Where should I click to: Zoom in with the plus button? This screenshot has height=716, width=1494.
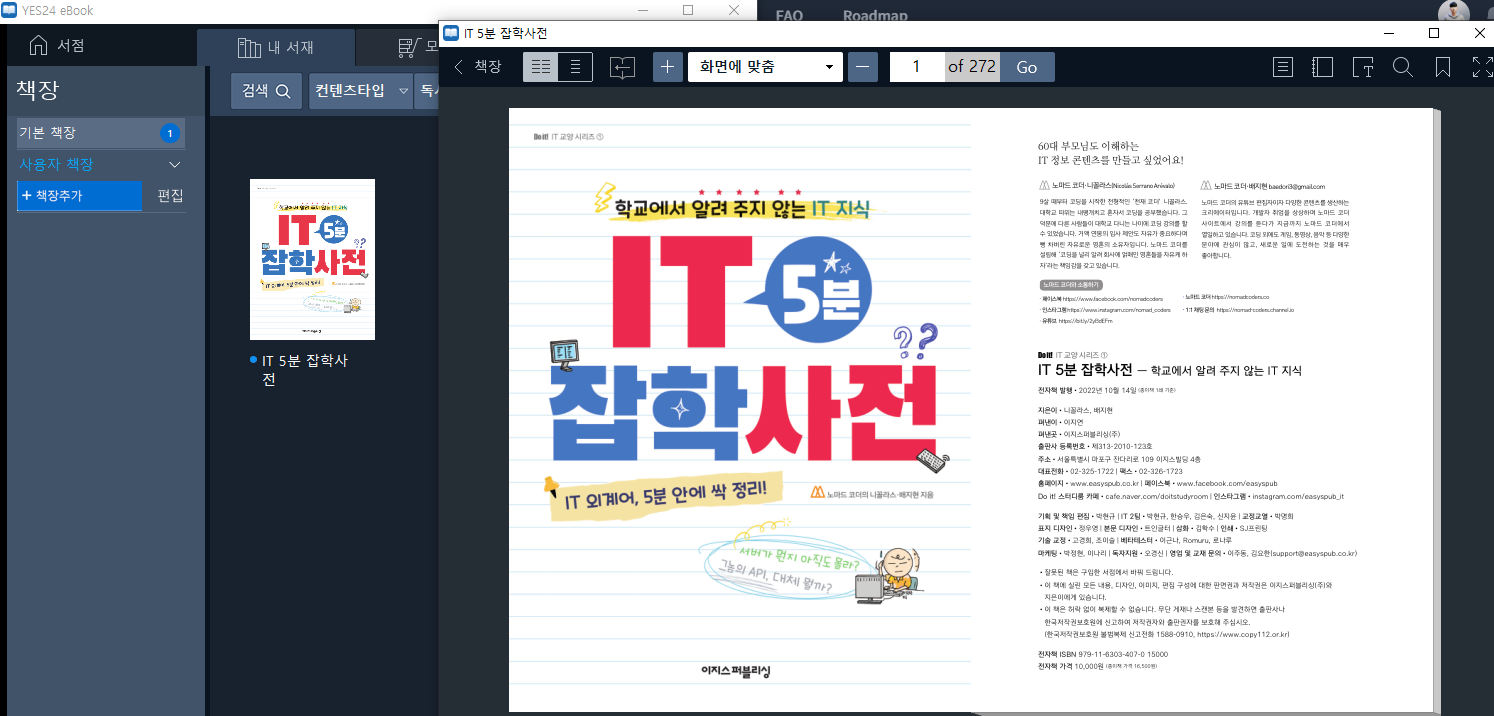(x=668, y=67)
